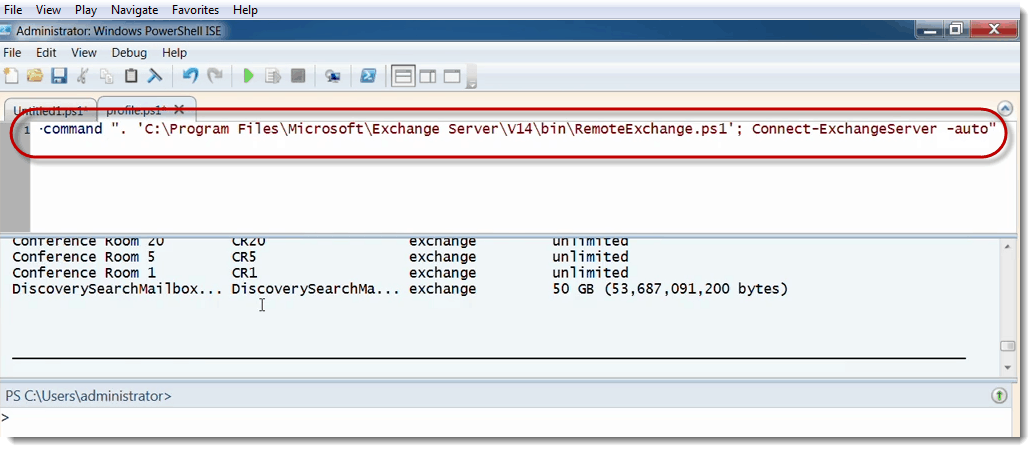Undo with the blue arrow icon
Viewport: 1035px width, 452px height.
coord(191,77)
